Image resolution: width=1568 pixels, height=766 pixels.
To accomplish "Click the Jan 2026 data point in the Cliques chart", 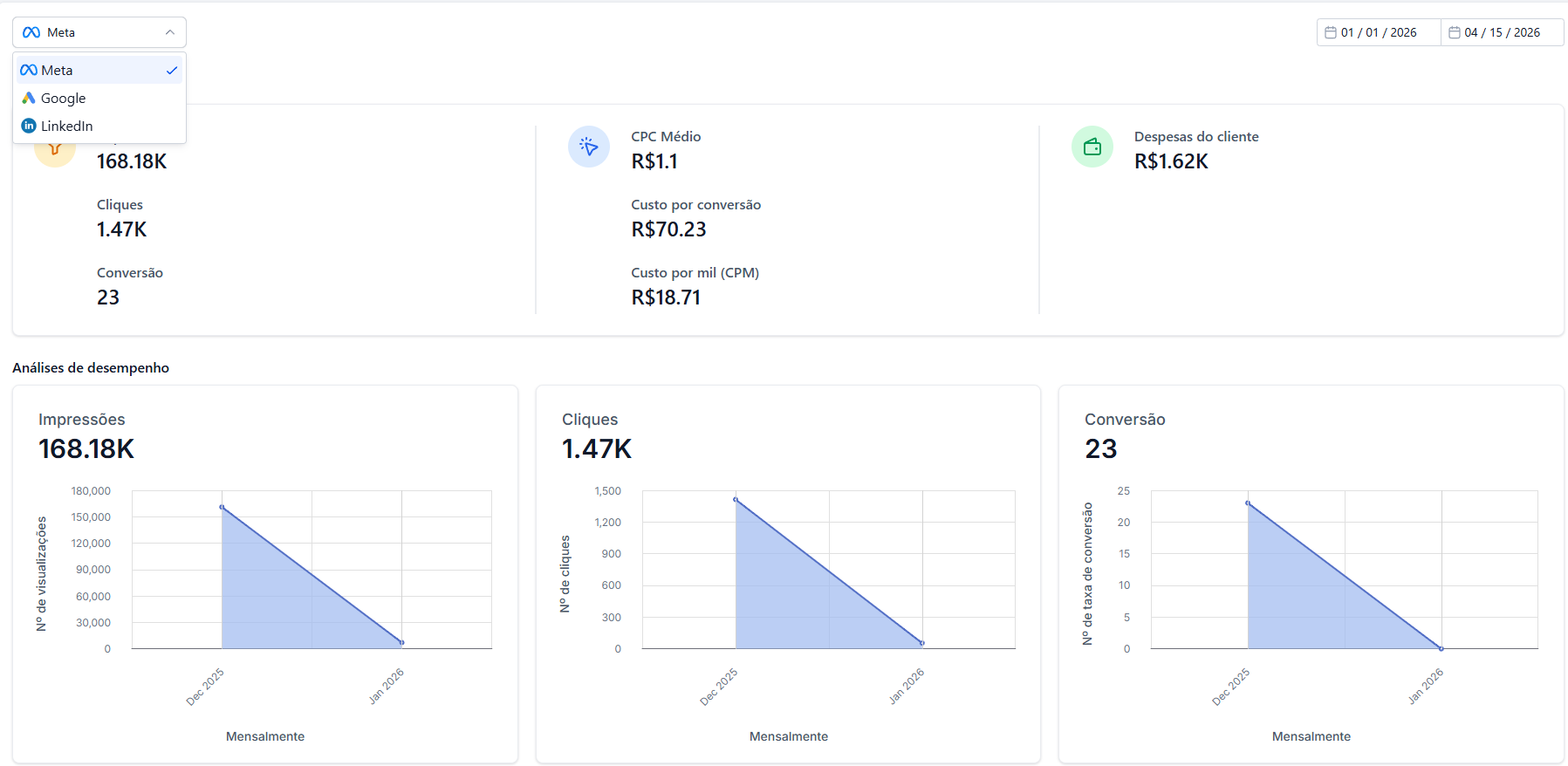I will coord(922,643).
